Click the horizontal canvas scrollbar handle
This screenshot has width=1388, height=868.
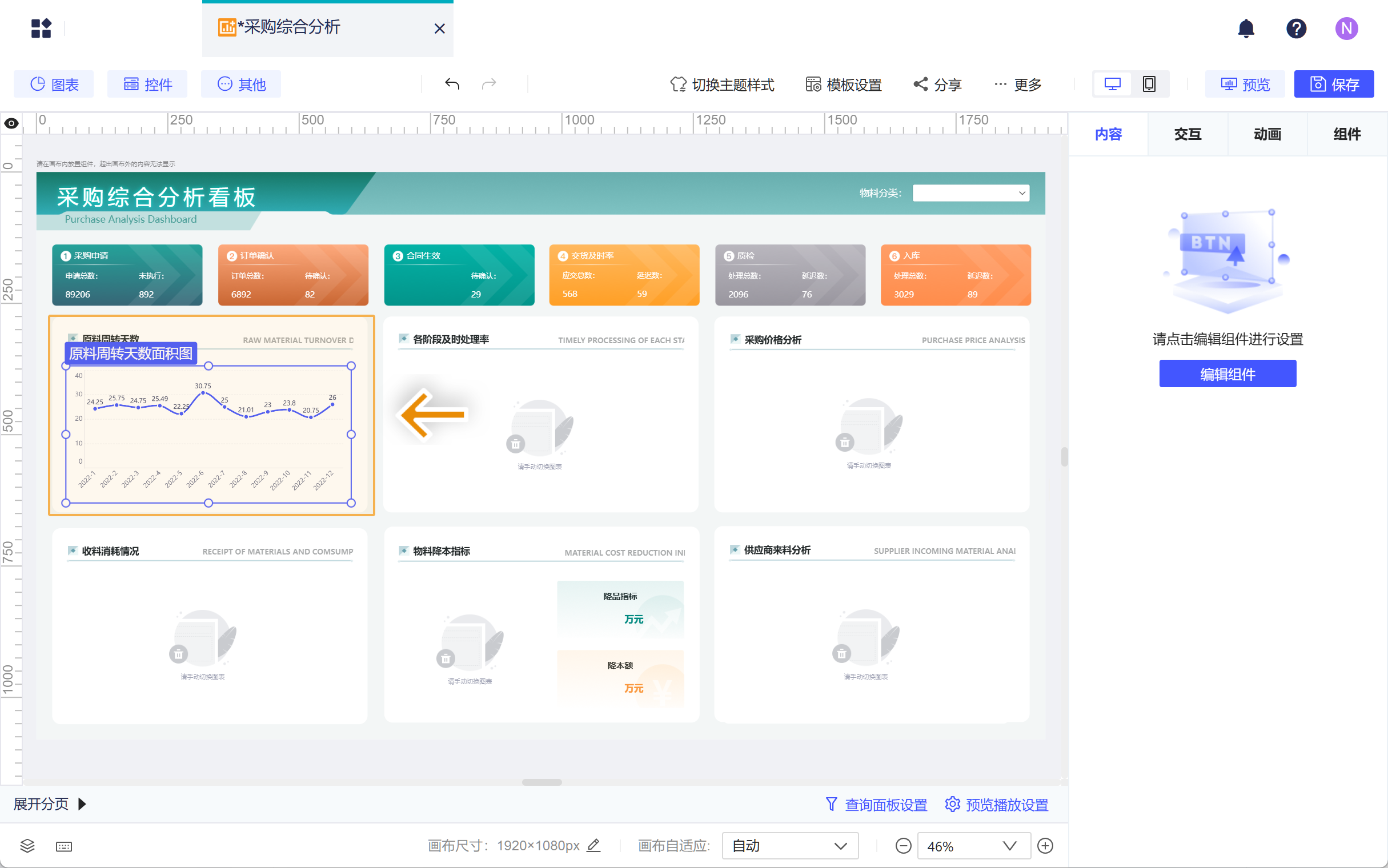tap(541, 782)
